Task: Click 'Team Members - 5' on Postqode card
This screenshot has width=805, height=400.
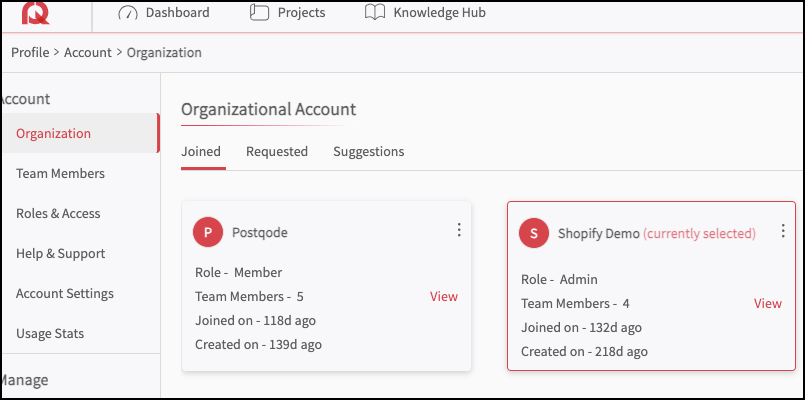Action: [x=250, y=296]
